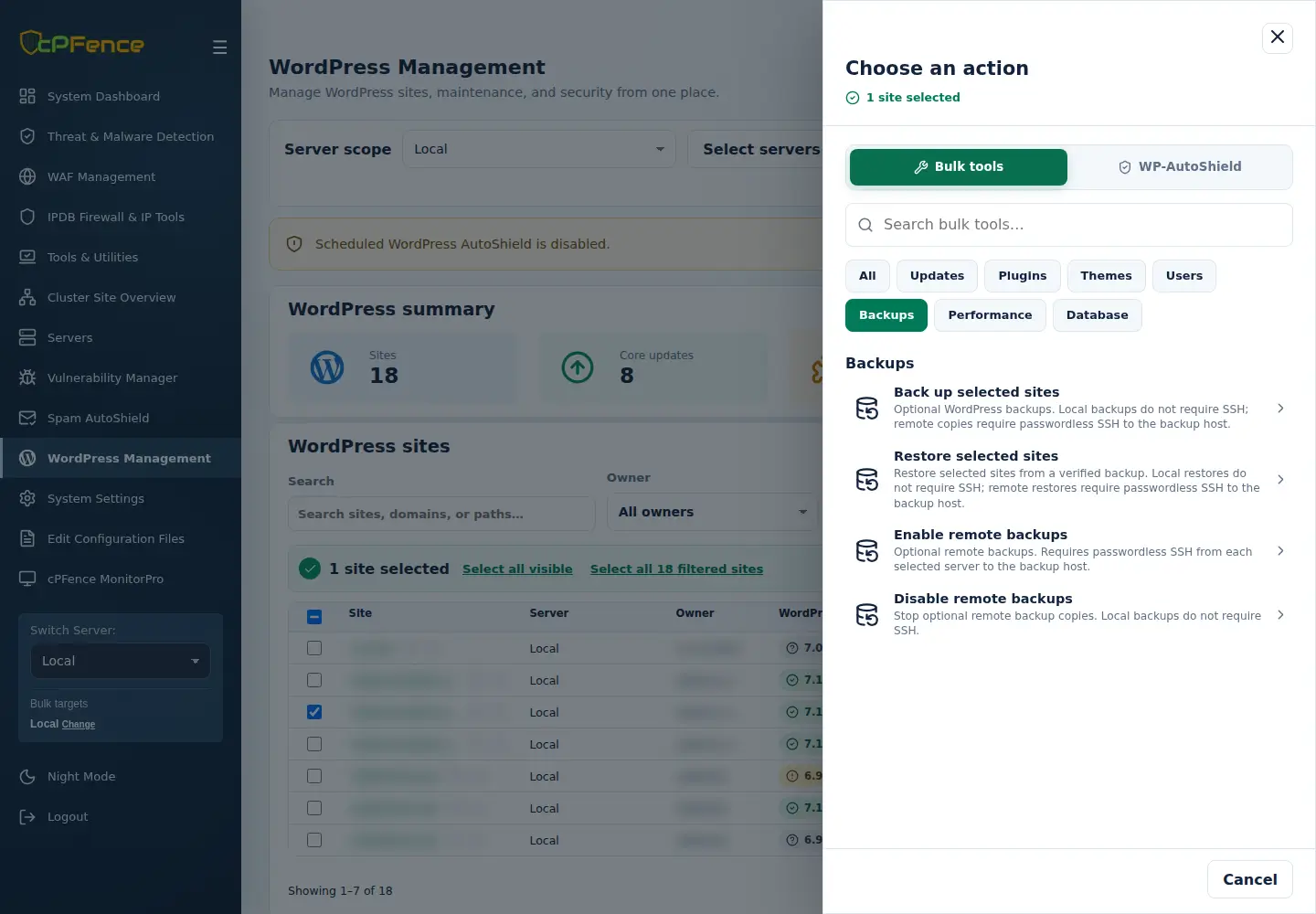Click the IPDB Firewall & IP Tools icon

pyautogui.click(x=27, y=217)
